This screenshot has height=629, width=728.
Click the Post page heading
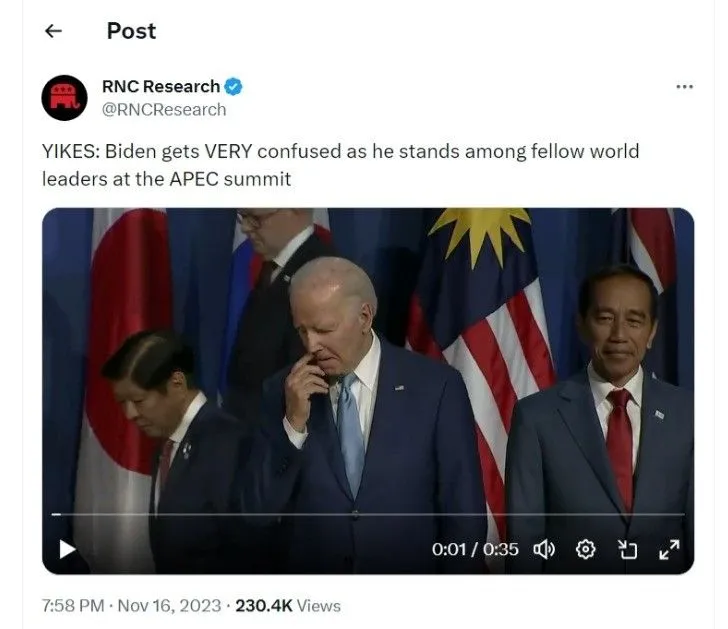(x=131, y=31)
